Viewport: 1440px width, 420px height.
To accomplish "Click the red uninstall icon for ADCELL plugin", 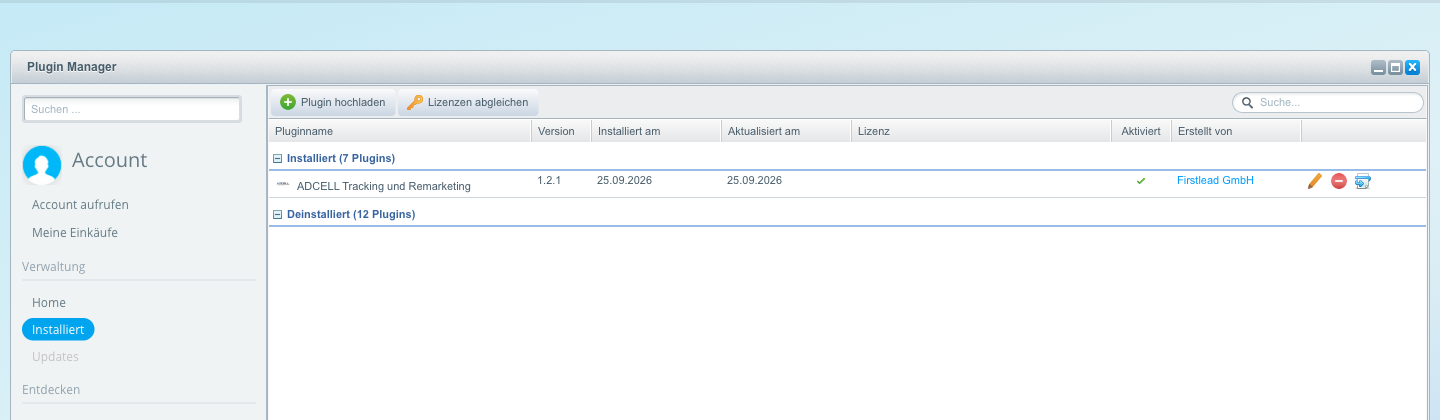I will [1339, 181].
